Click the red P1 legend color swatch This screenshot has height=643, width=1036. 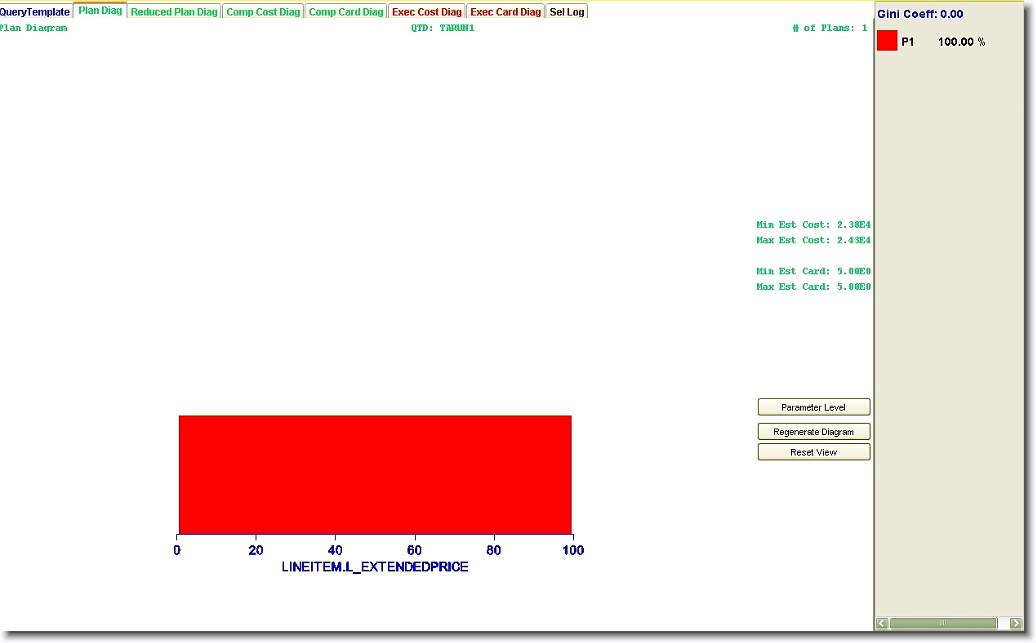point(887,41)
